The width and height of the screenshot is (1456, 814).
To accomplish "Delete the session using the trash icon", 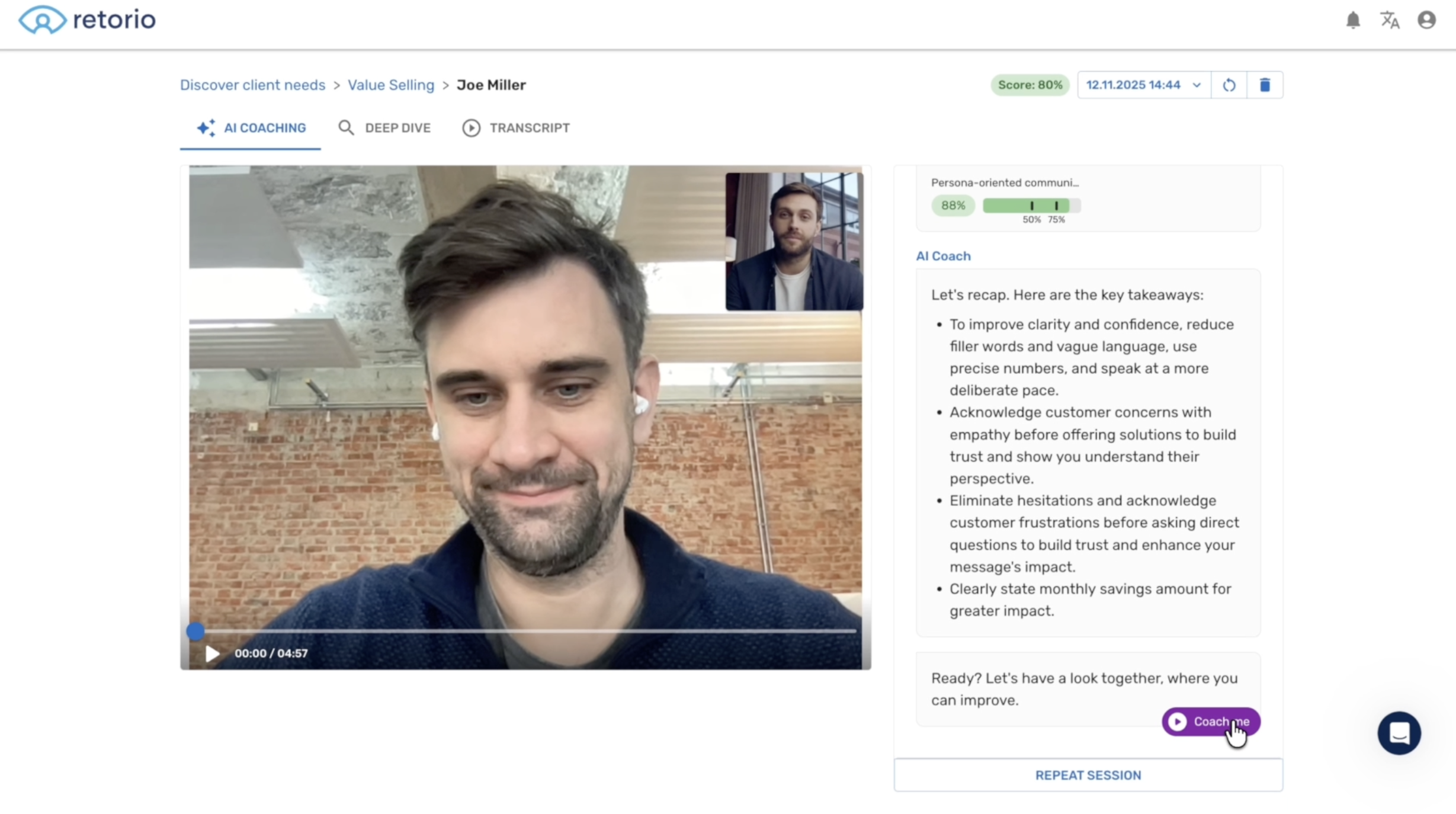I will (1266, 85).
